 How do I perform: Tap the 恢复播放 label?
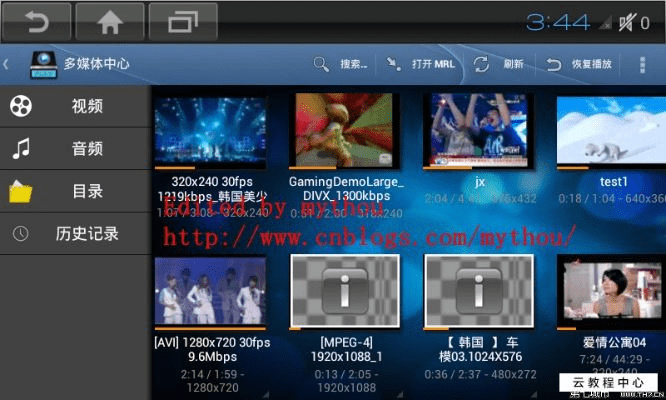click(x=591, y=64)
